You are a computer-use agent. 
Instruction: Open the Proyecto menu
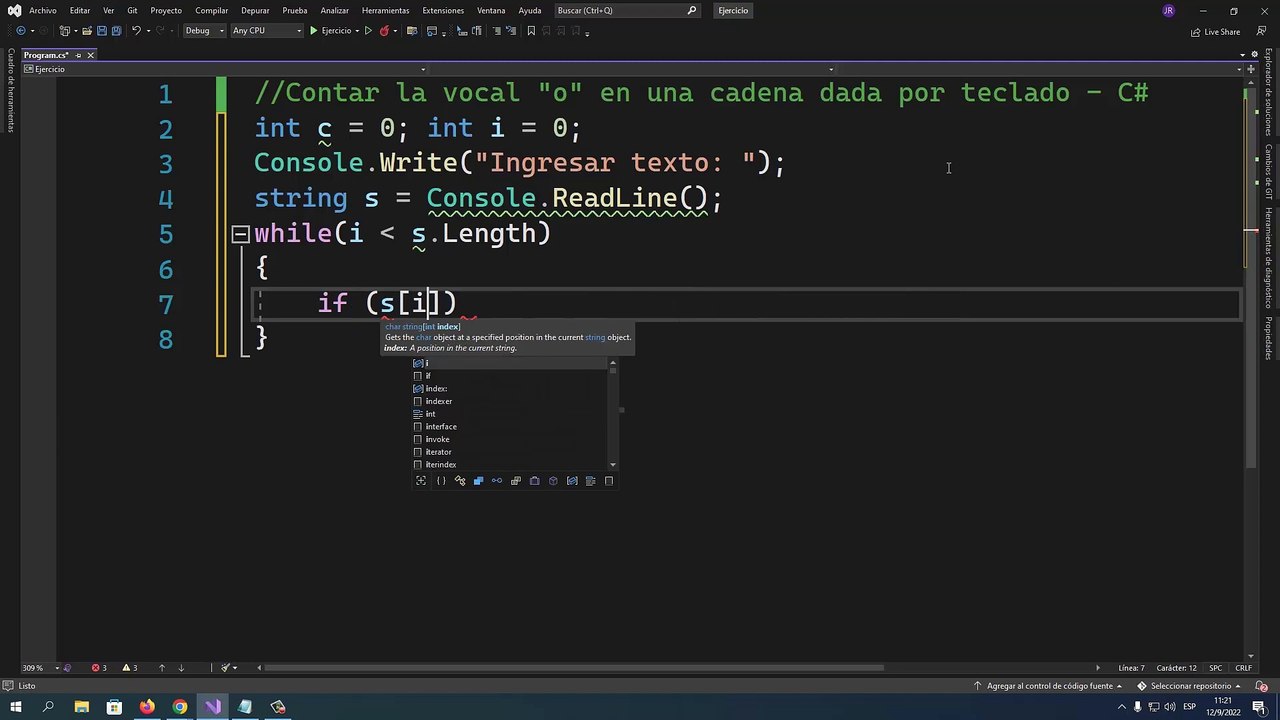coord(166,10)
